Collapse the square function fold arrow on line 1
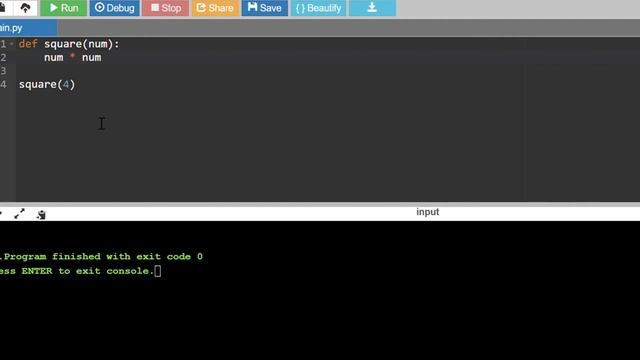The image size is (640, 360). coord(12,44)
